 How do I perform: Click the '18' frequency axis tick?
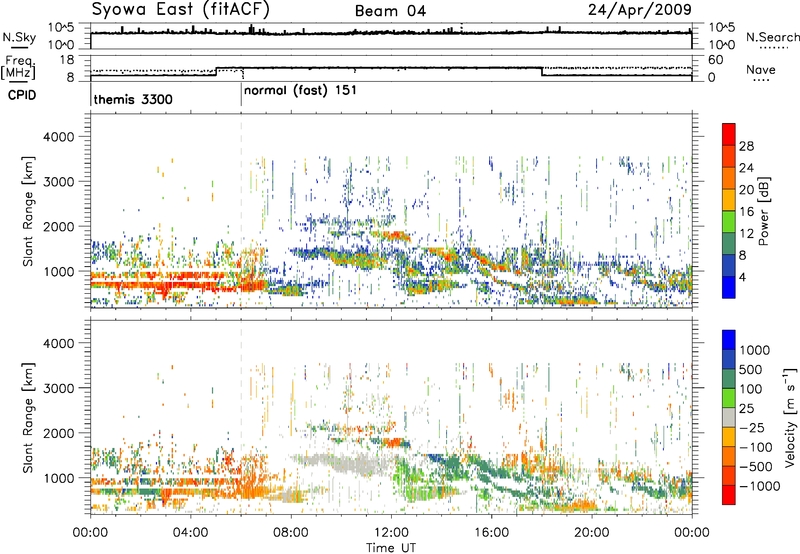pyautogui.click(x=66, y=60)
